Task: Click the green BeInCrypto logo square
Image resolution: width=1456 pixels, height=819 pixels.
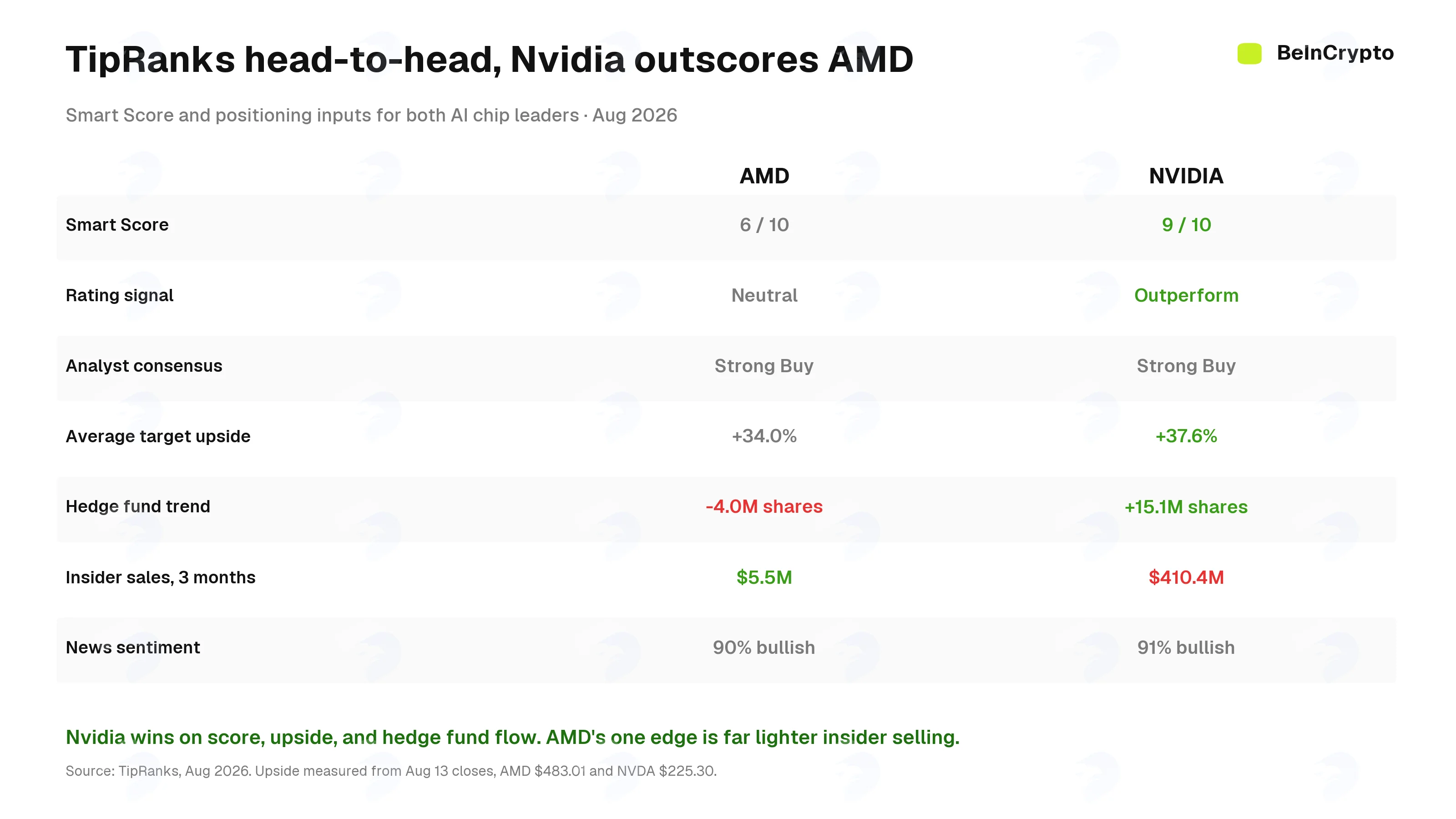Action: [x=1249, y=53]
